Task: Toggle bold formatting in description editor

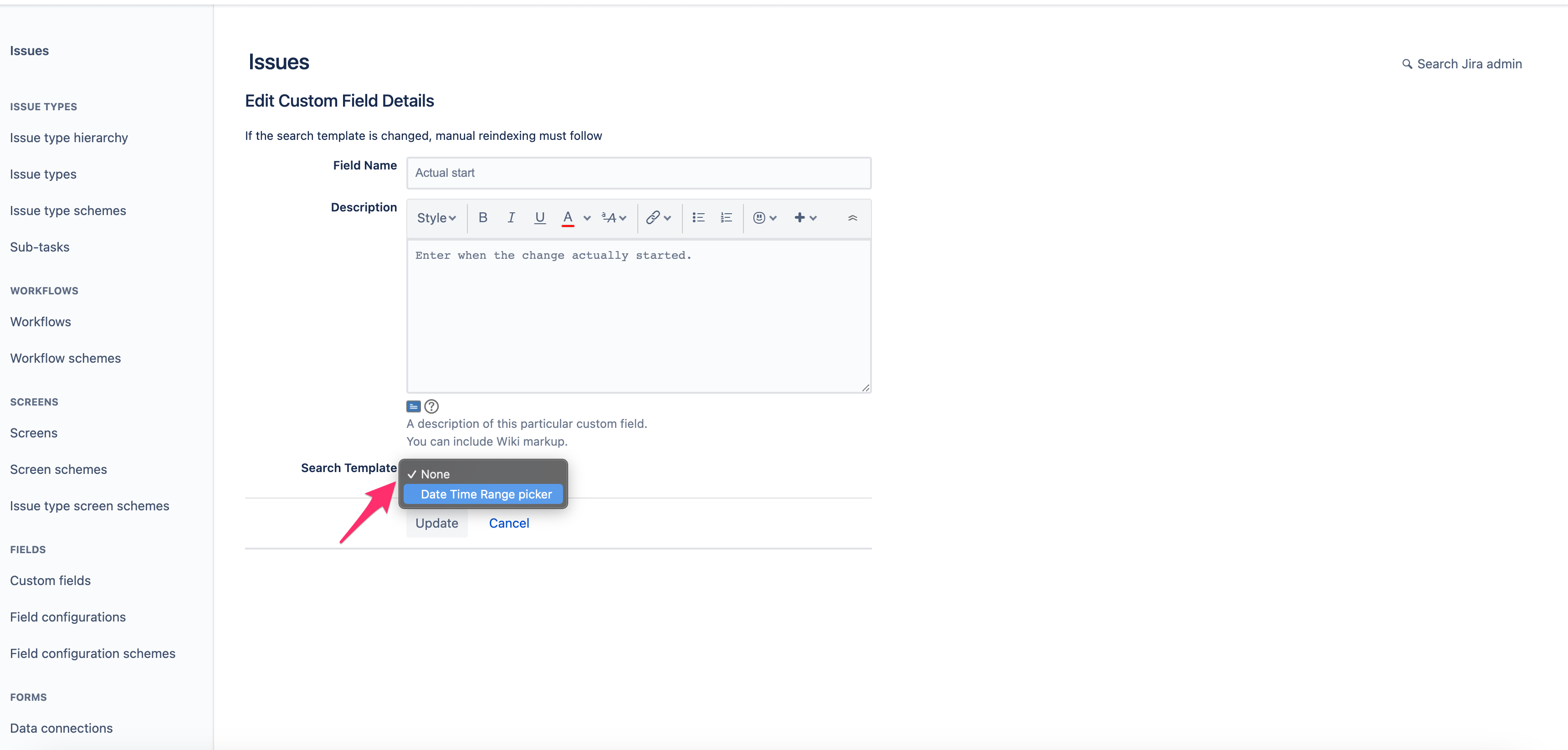Action: pos(483,217)
